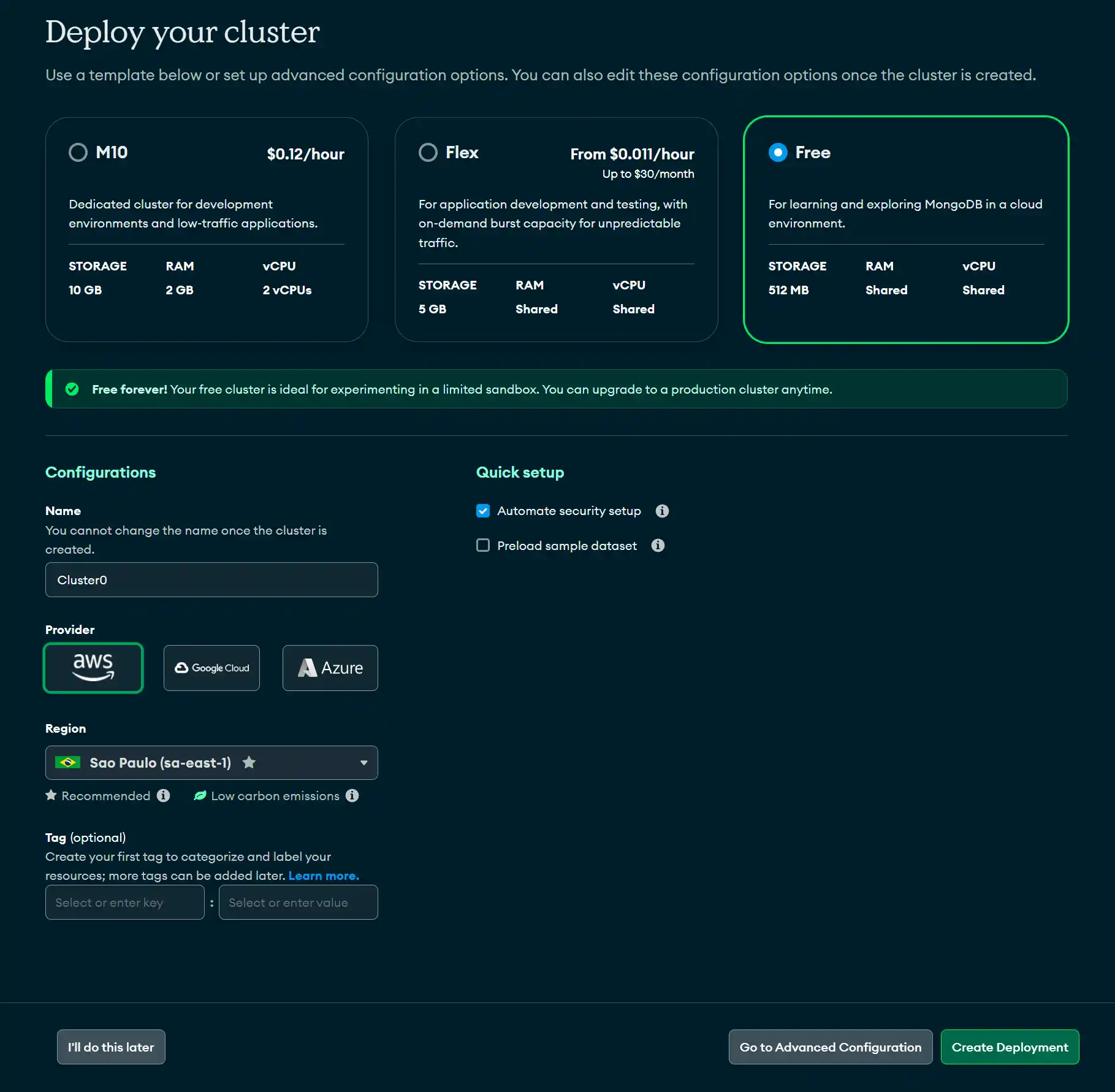Image resolution: width=1115 pixels, height=1092 pixels.
Task: Click the Provider label
Action: [x=70, y=630]
